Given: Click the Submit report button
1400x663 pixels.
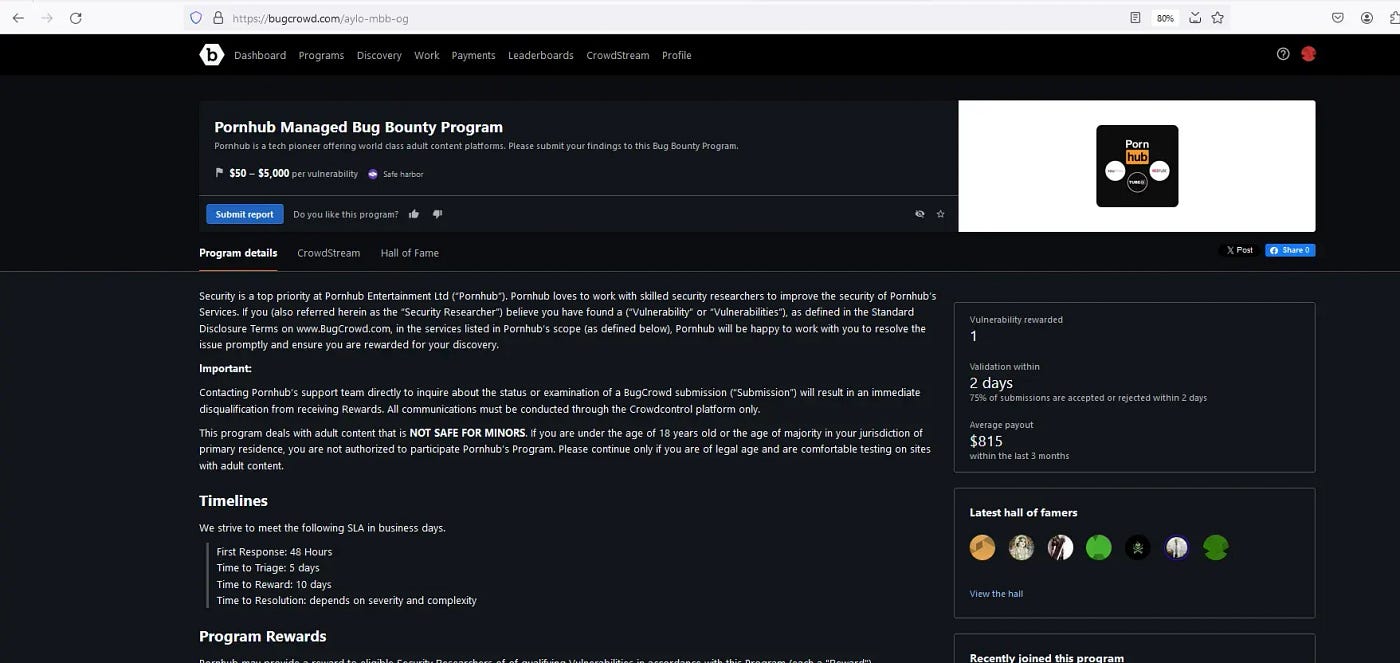Looking at the screenshot, I should (x=244, y=214).
